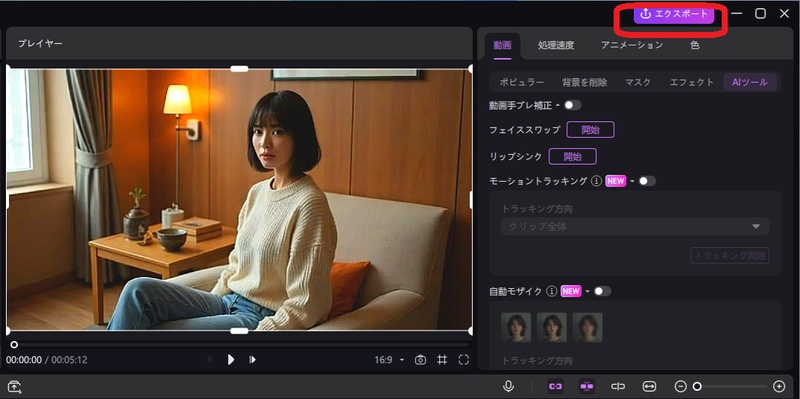Viewport: 800px width, 399px height.
Task: Enable the 動画手ブレ補正 stabilization switch
Action: click(572, 106)
